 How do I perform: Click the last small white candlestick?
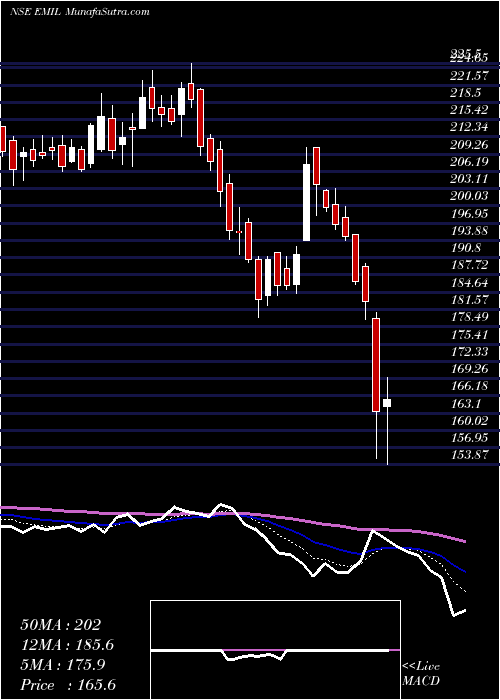(x=387, y=403)
